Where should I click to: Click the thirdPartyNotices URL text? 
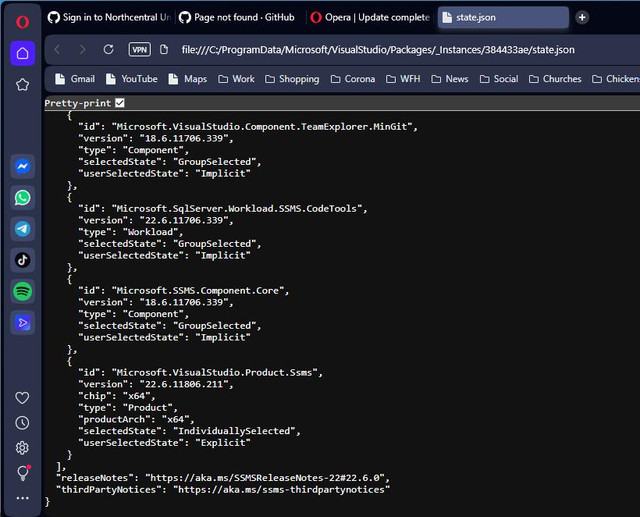(282, 490)
